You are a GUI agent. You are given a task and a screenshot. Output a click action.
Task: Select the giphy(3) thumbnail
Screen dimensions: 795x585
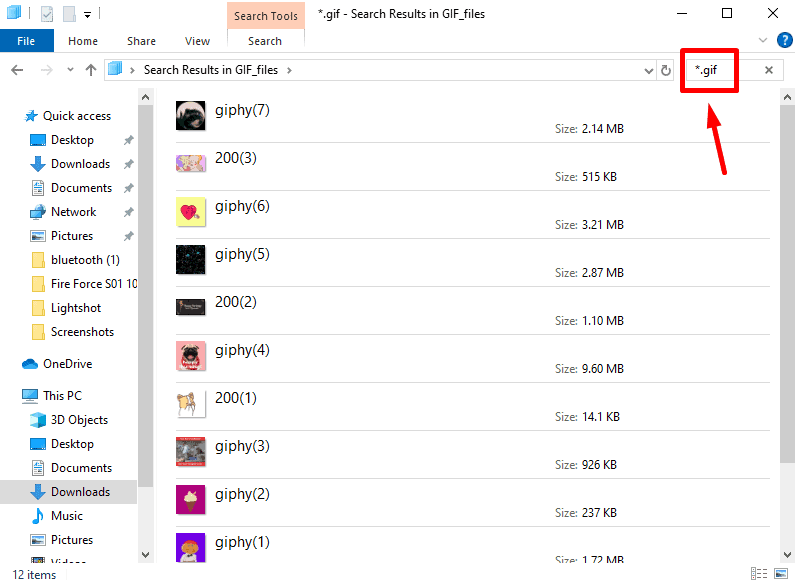tap(191, 451)
